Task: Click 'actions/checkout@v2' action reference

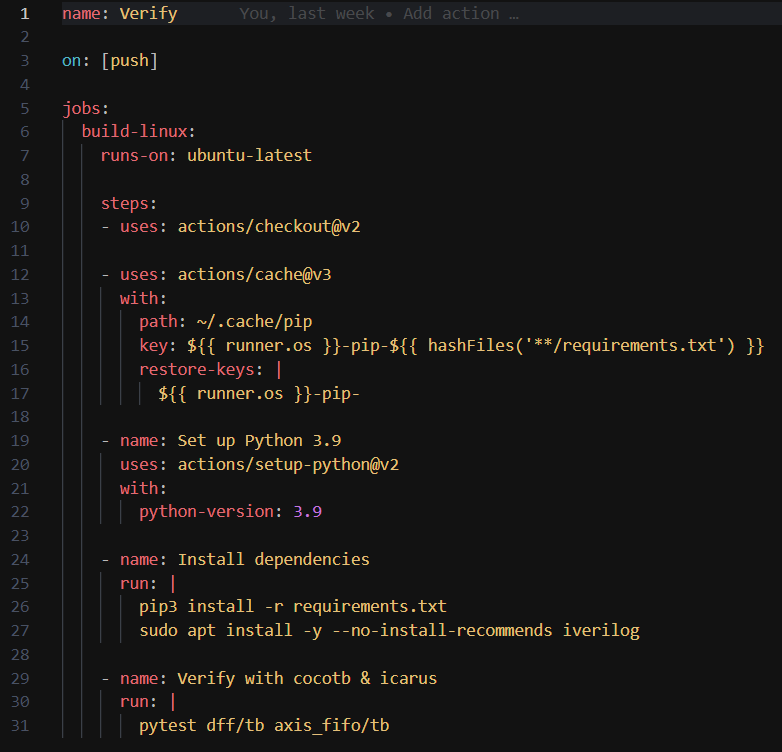Action: [269, 227]
